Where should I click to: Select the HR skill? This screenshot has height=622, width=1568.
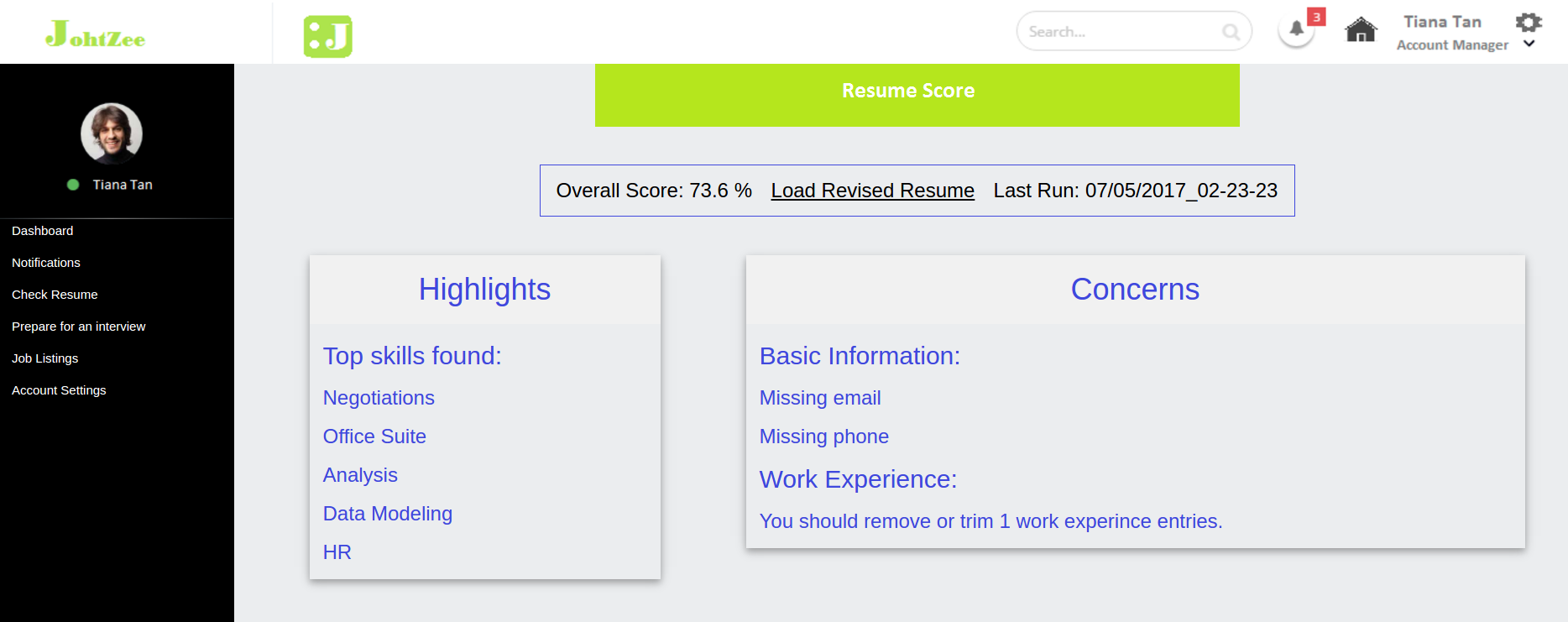click(x=337, y=552)
